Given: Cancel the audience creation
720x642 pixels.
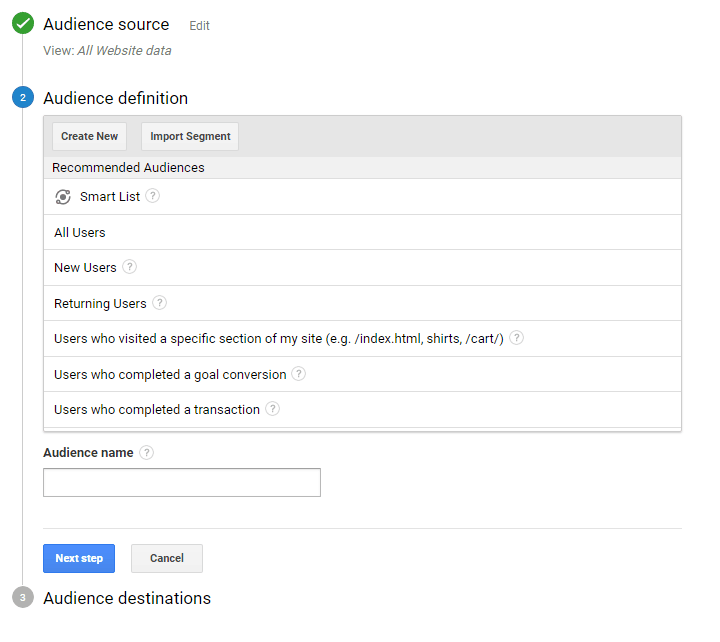Looking at the screenshot, I should click(x=167, y=558).
